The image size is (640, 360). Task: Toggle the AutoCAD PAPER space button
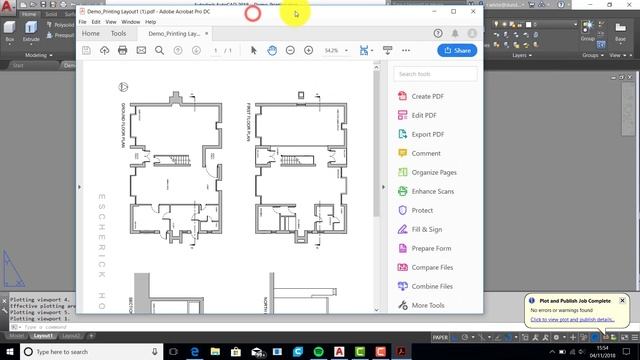click(x=440, y=338)
